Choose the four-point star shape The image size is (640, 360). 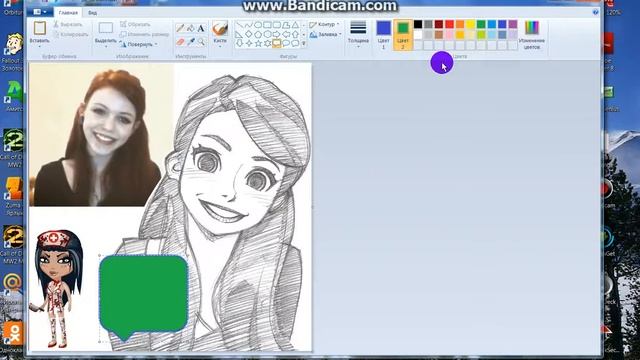coord(249,43)
